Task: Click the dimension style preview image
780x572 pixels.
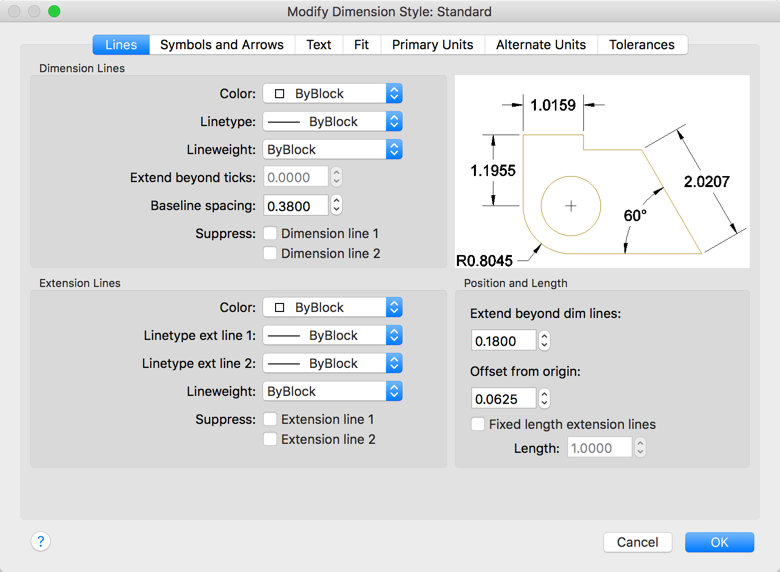Action: pos(602,171)
